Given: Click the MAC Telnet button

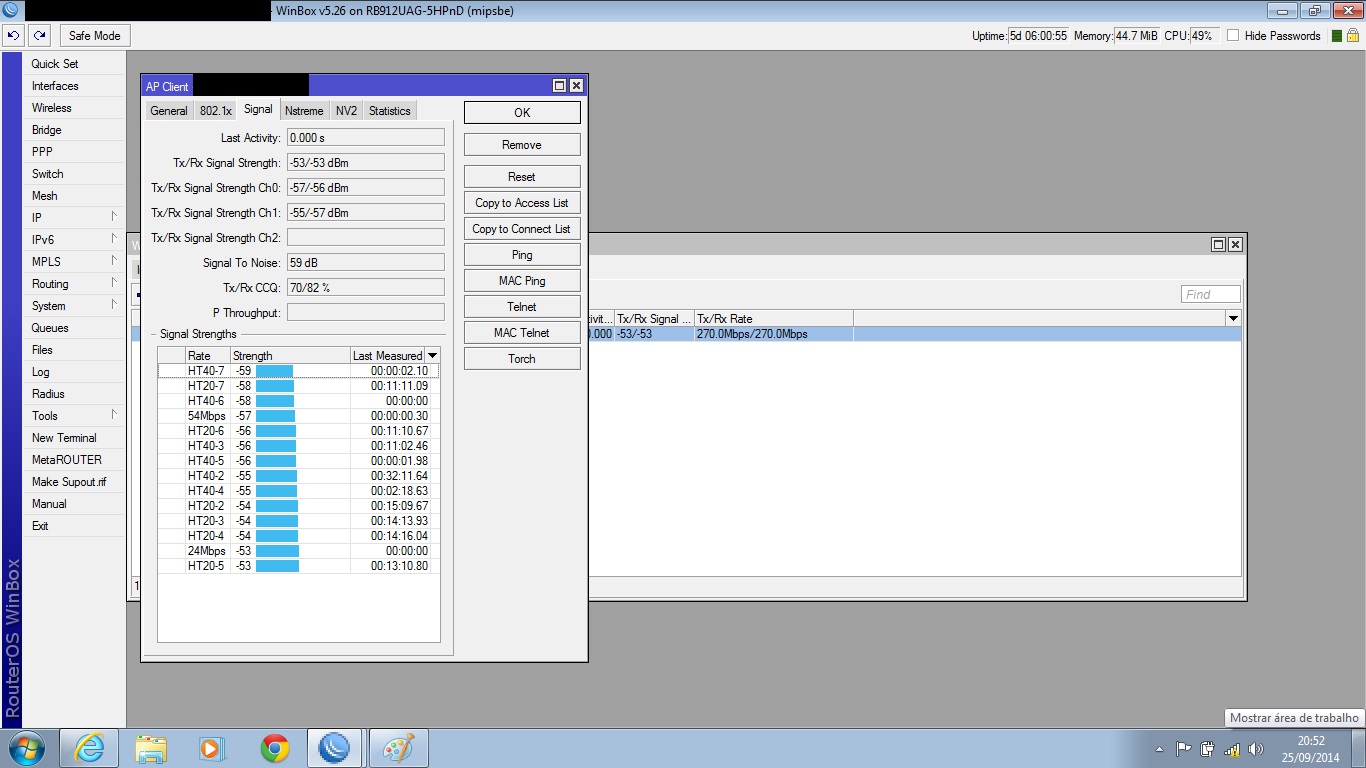Looking at the screenshot, I should click(522, 333).
